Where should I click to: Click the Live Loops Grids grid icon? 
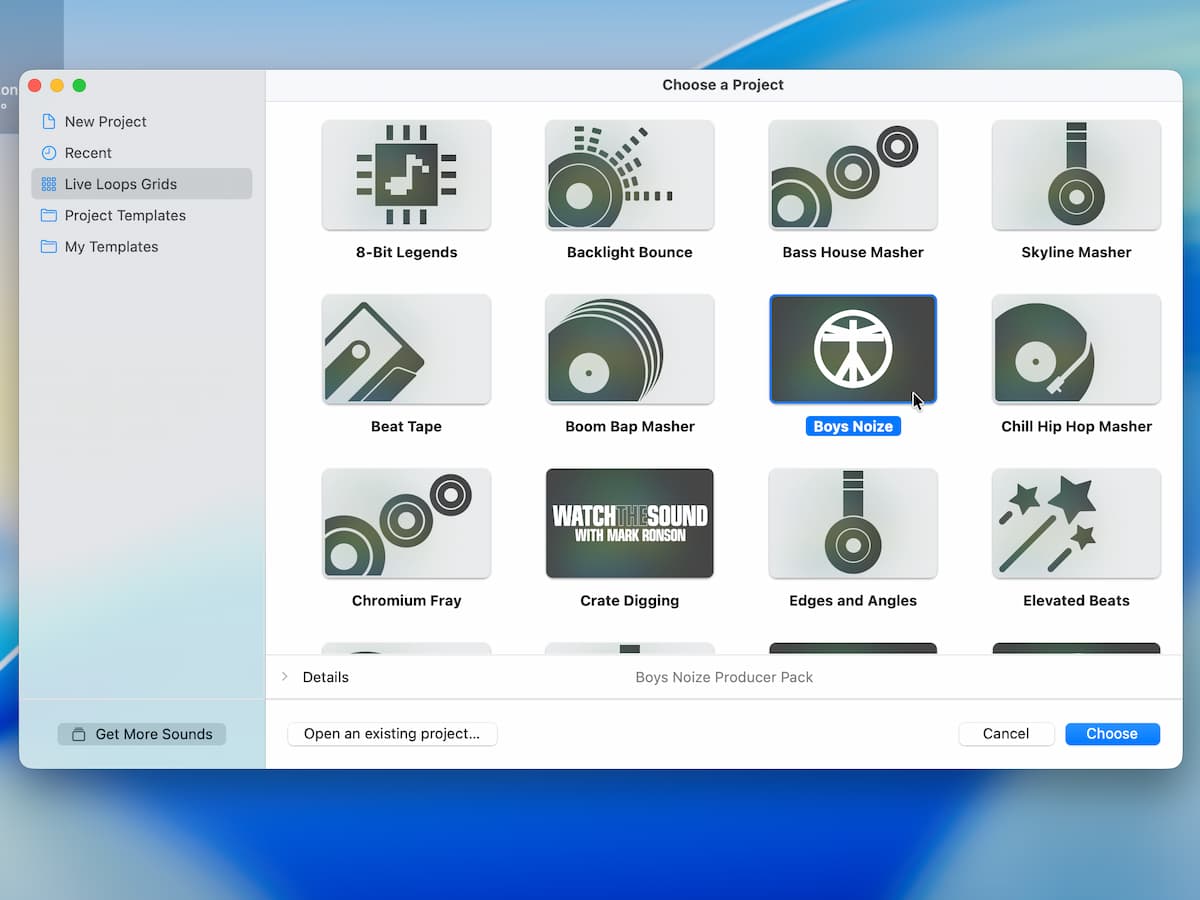tap(49, 184)
